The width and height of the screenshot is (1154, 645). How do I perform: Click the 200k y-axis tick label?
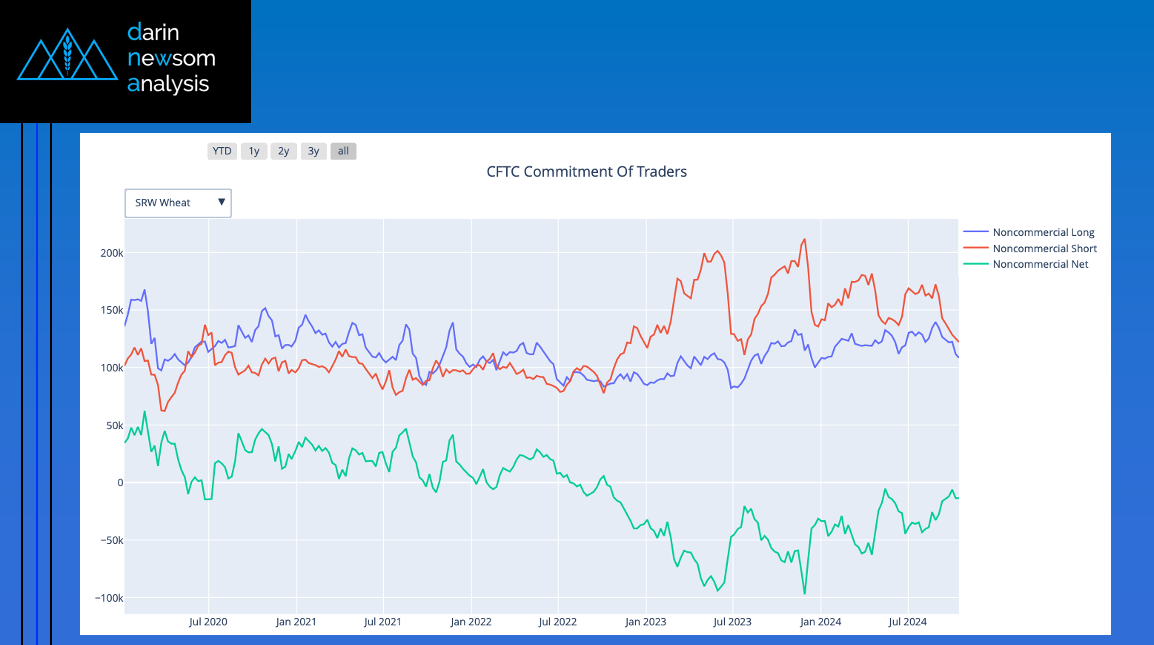(x=111, y=252)
